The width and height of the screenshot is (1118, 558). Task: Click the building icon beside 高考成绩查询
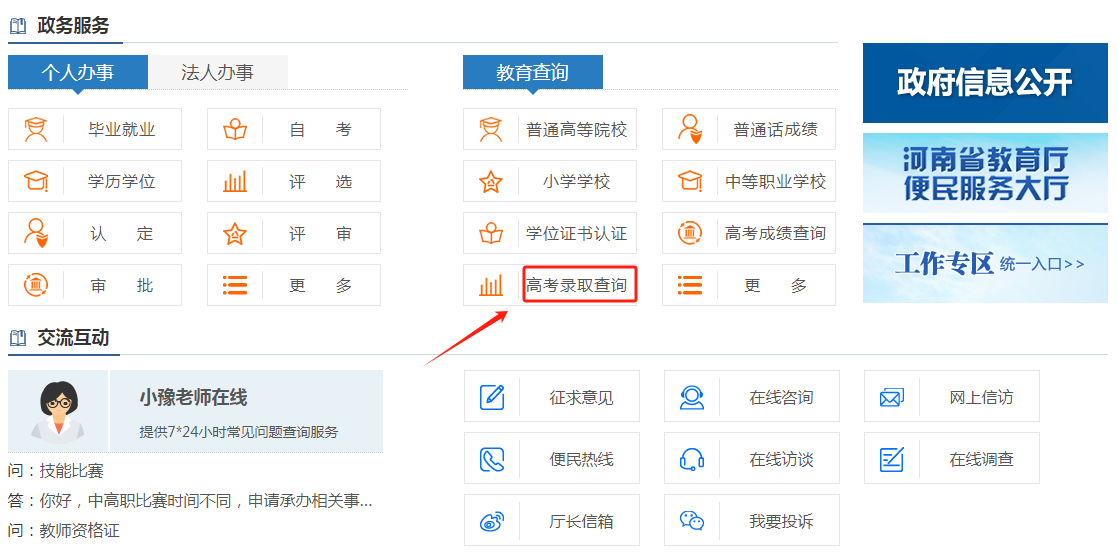coord(689,233)
